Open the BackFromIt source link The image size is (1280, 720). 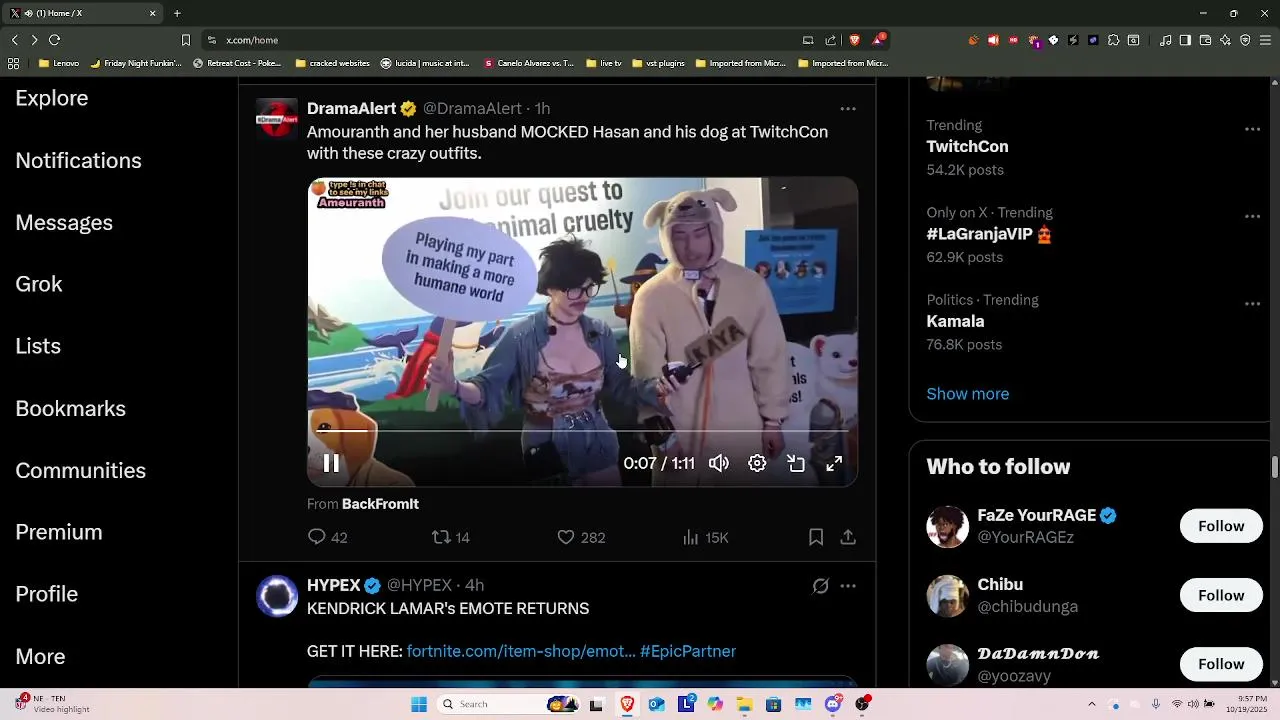coord(380,504)
